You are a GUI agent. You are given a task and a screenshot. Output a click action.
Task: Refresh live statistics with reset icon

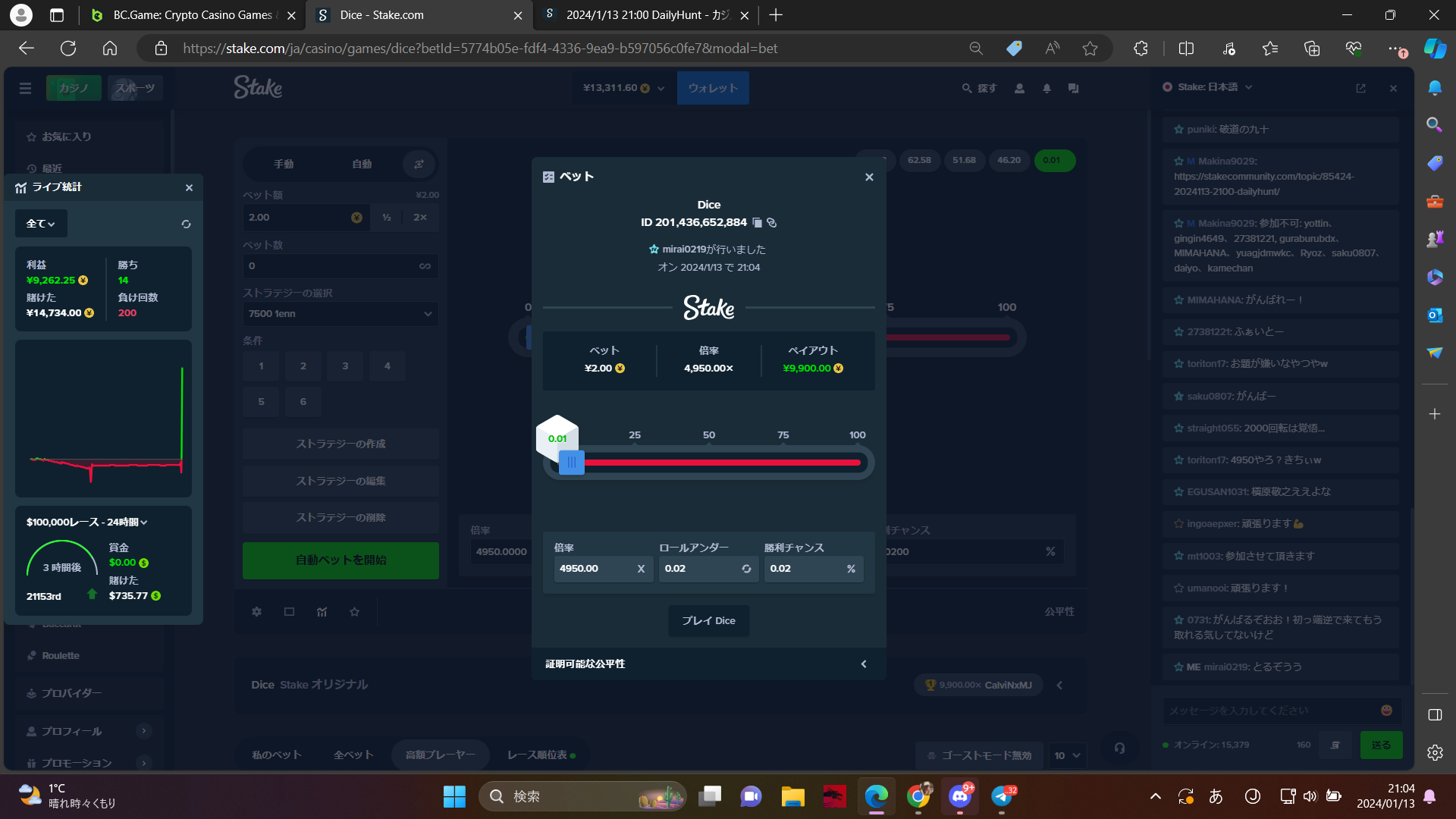[186, 224]
